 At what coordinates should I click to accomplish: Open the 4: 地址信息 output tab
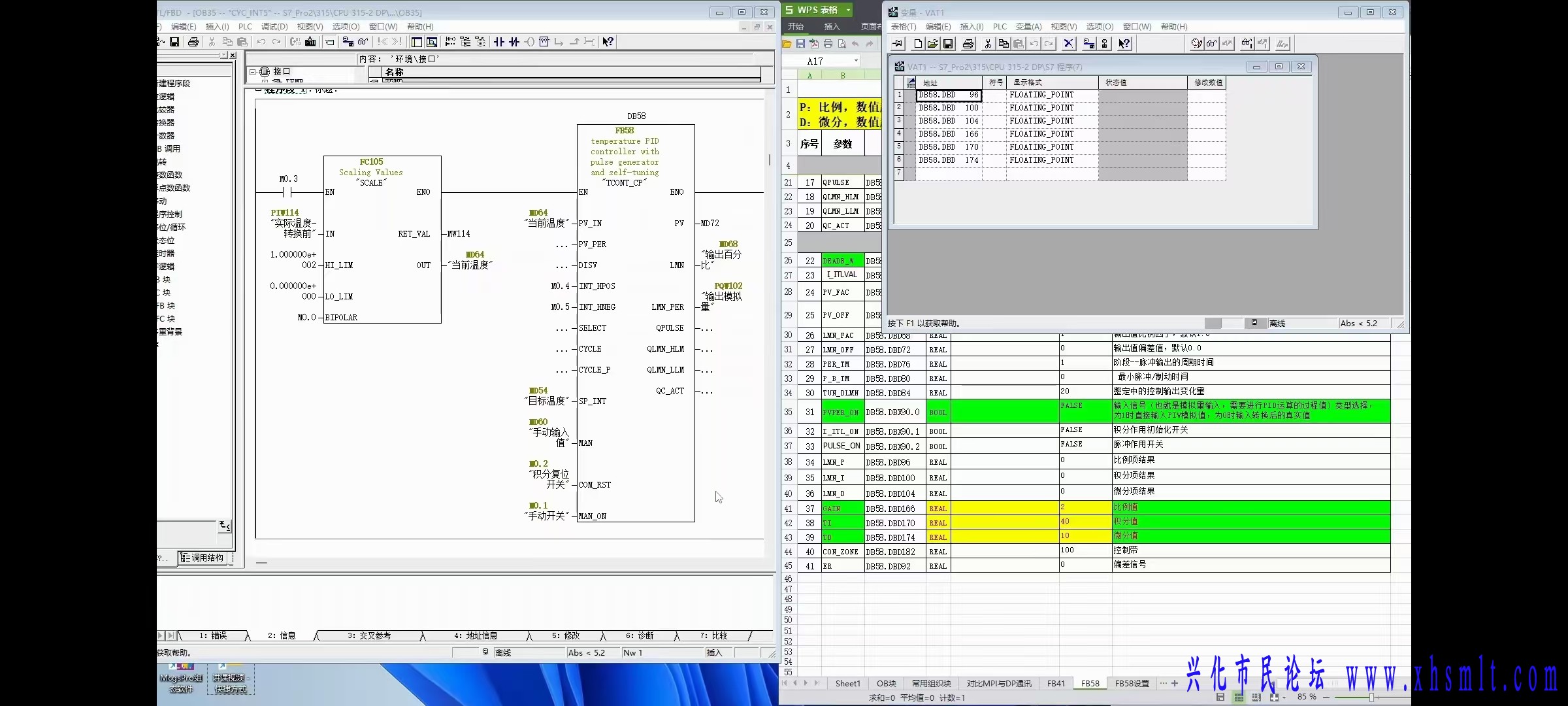(476, 635)
